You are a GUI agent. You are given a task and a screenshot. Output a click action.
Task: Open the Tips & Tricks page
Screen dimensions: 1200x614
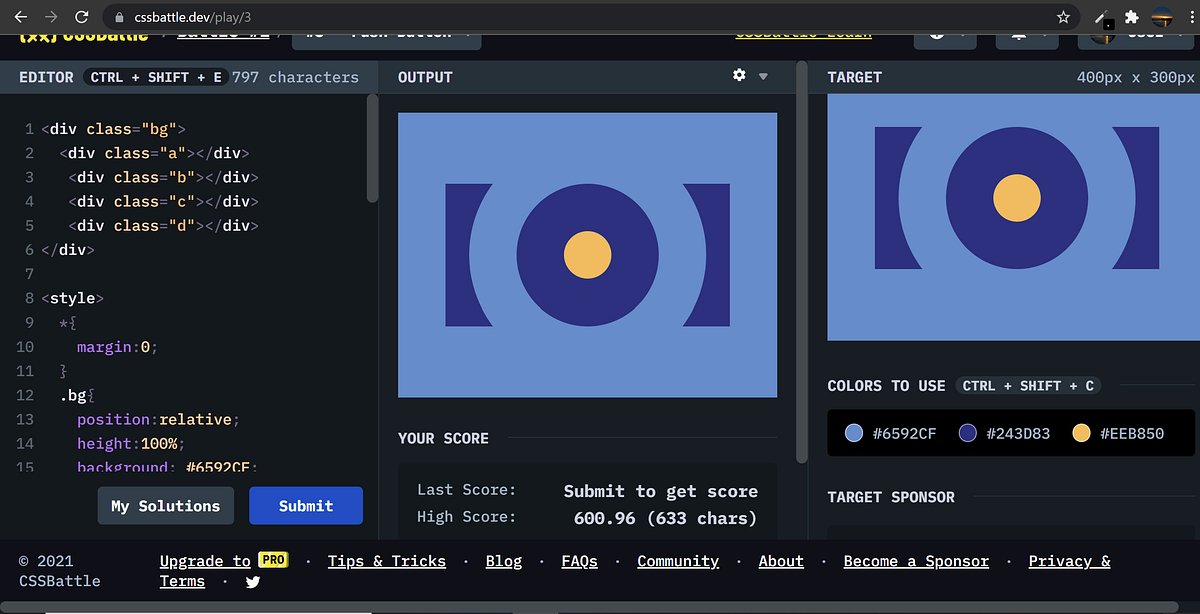pyautogui.click(x=387, y=561)
